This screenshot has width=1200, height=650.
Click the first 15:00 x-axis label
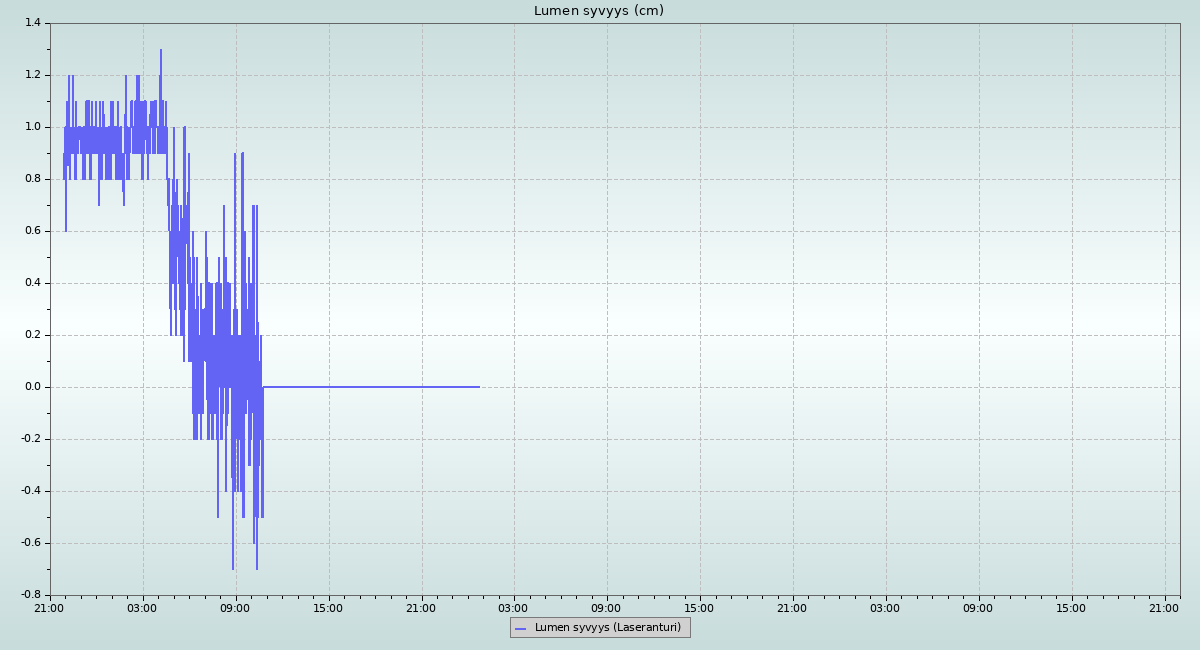click(328, 608)
